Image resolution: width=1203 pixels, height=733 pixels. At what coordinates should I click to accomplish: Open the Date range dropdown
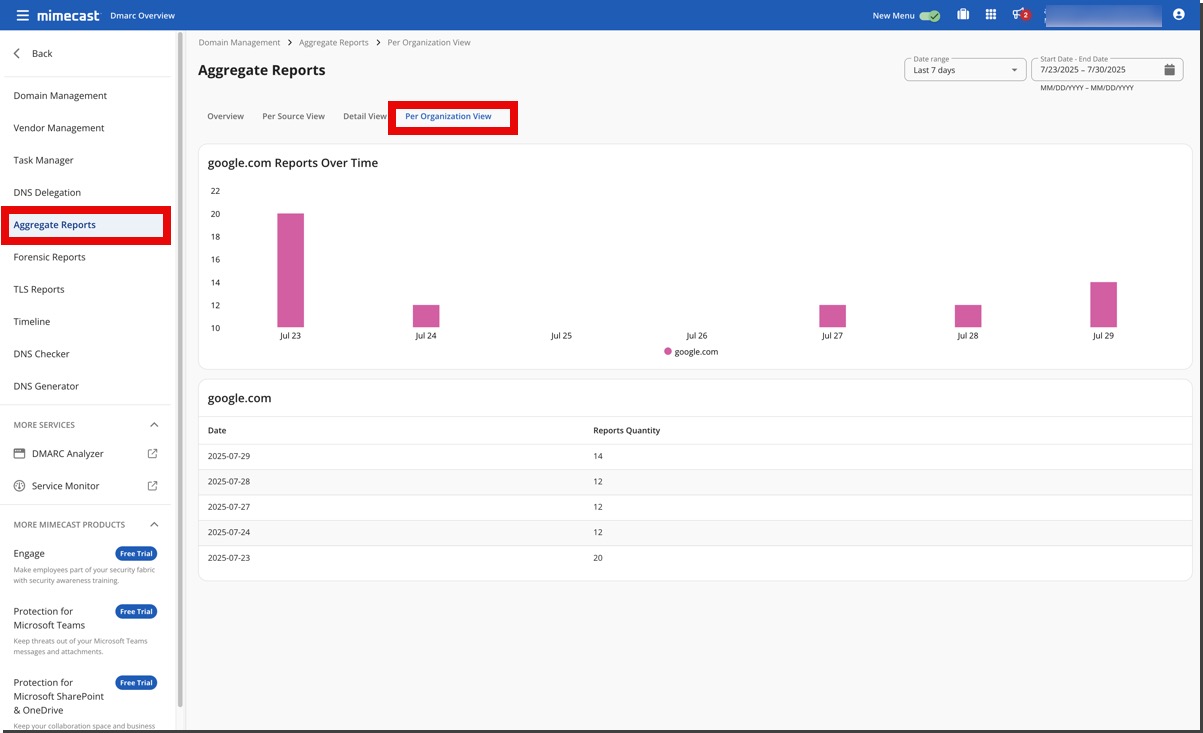point(966,70)
